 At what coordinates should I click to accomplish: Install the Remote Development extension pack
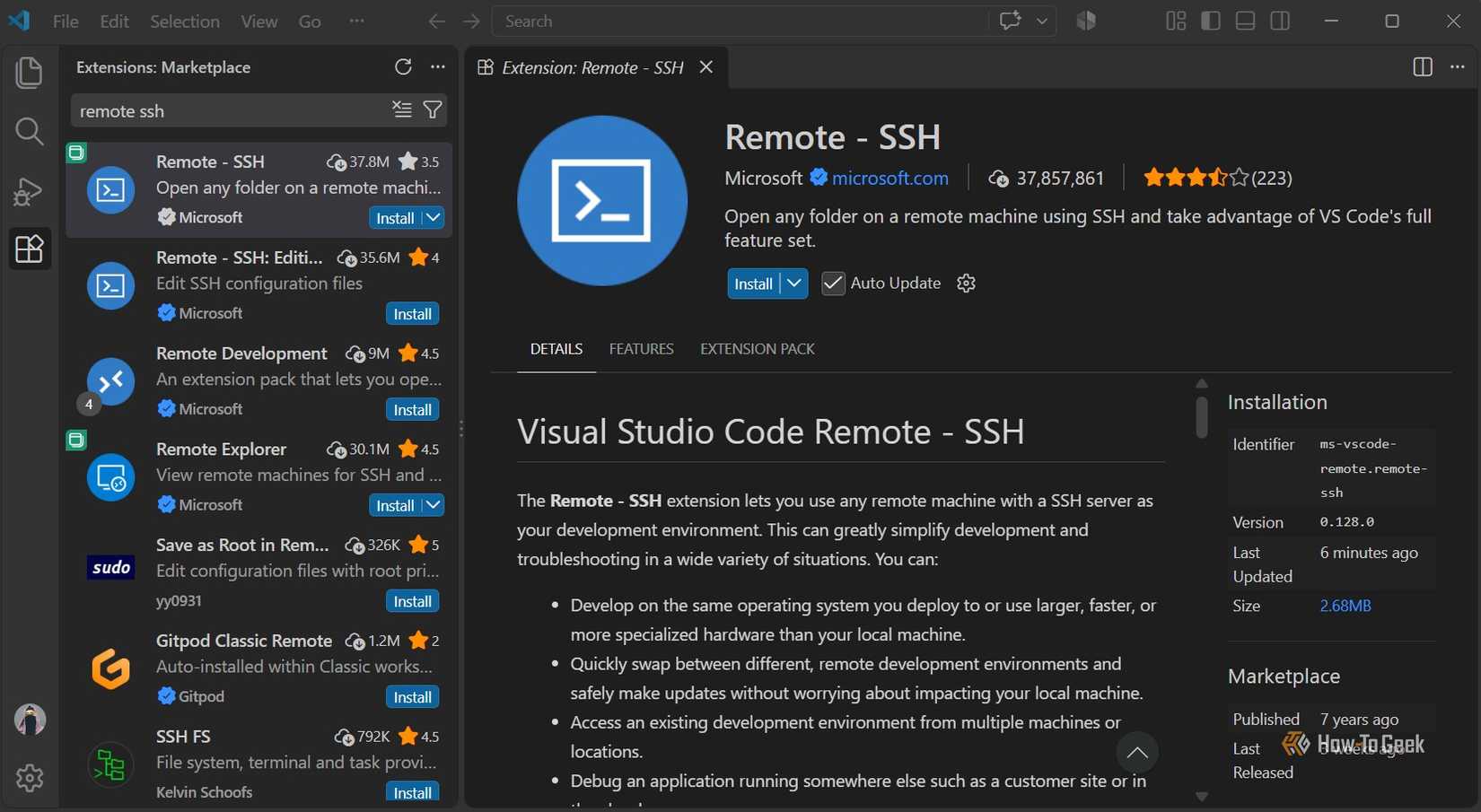(x=413, y=410)
